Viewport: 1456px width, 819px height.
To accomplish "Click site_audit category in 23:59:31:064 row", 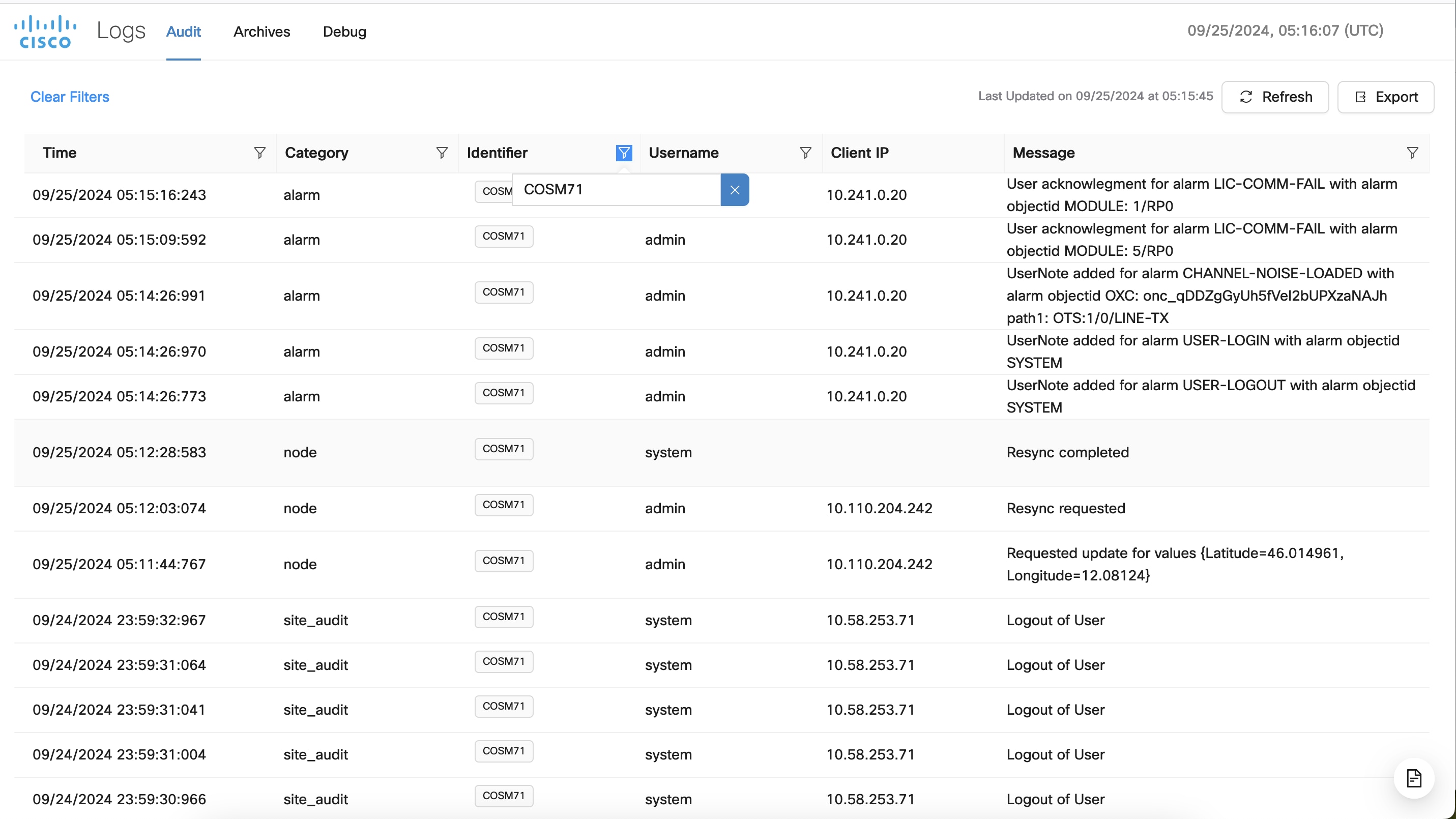I will pos(315,665).
